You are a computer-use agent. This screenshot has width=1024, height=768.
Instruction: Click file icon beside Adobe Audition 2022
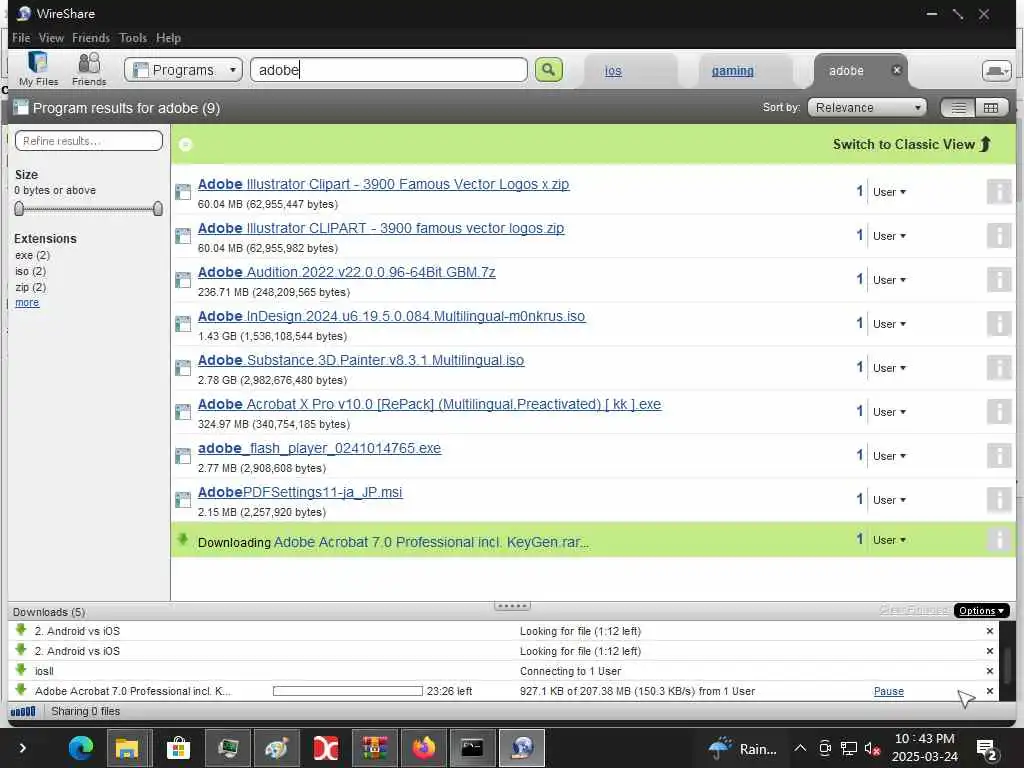tap(183, 280)
